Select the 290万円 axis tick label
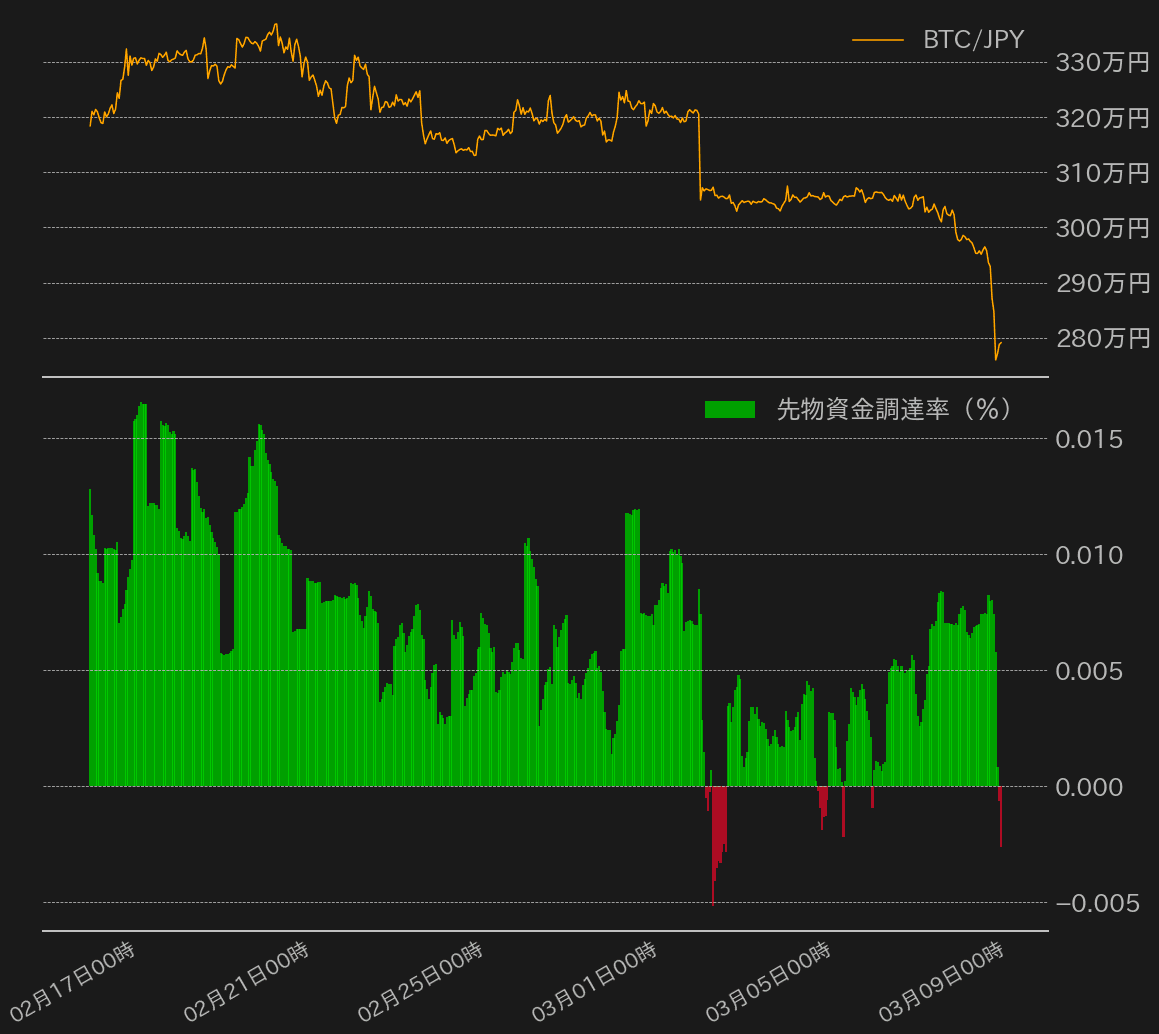The width and height of the screenshot is (1159, 1034). pyautogui.click(x=1102, y=284)
